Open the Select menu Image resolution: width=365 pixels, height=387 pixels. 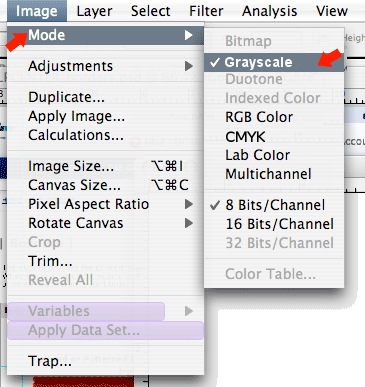click(151, 11)
